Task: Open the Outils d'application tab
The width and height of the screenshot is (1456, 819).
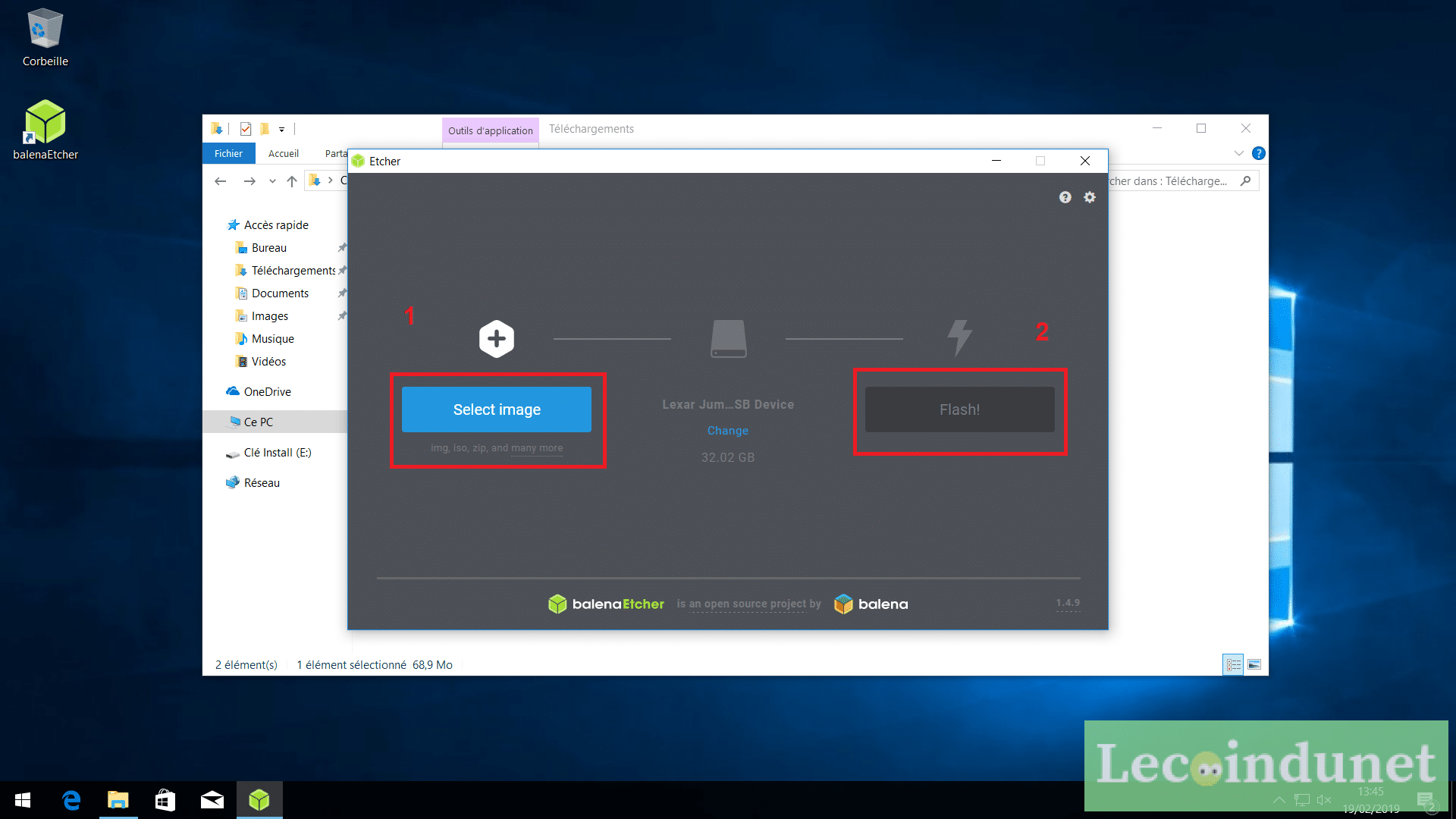Action: coord(490,130)
